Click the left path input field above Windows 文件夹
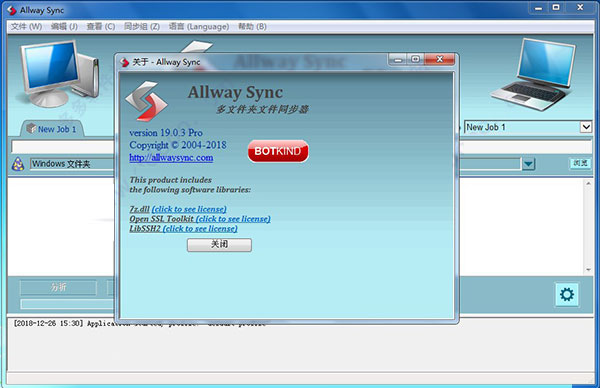Screen dimensions: 600x388 point(63,147)
